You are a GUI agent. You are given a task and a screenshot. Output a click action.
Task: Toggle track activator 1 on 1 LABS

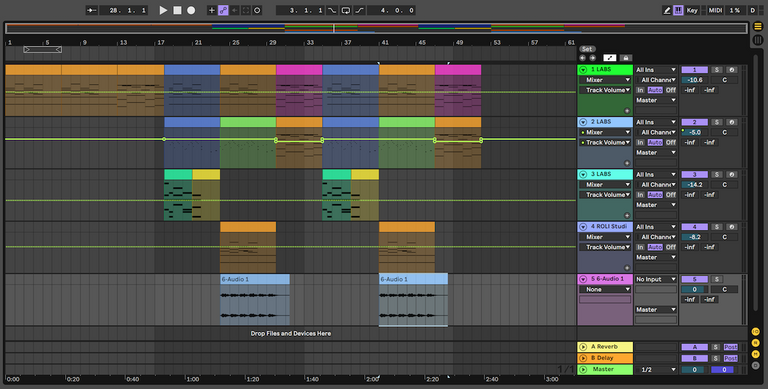click(x=694, y=70)
